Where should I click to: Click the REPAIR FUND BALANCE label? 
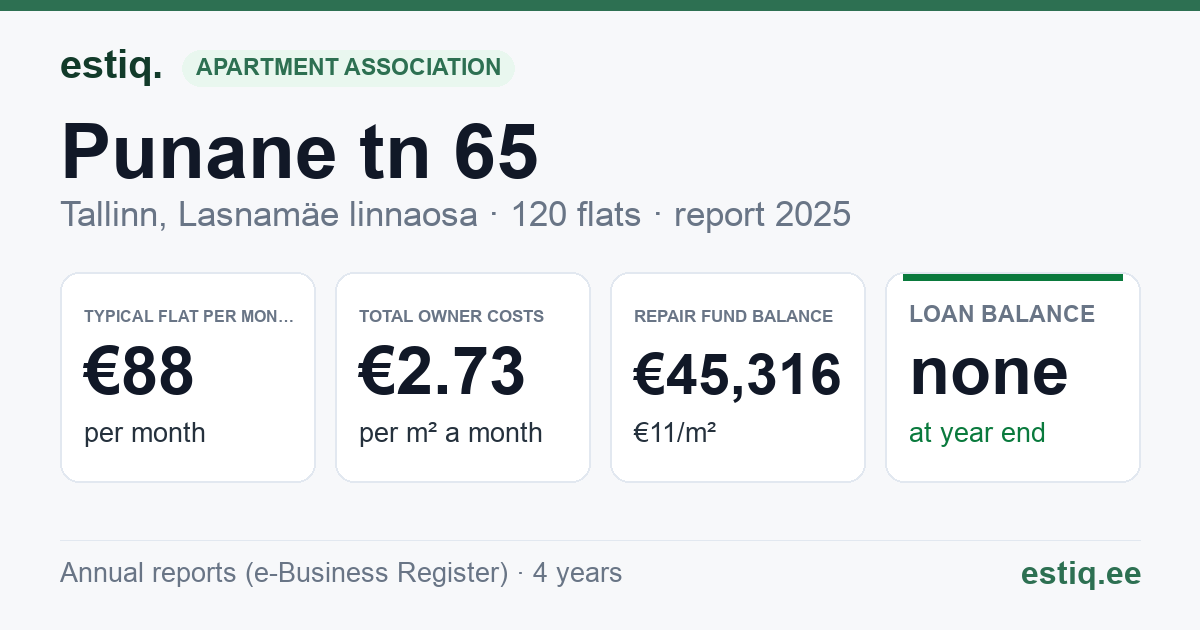pos(733,316)
